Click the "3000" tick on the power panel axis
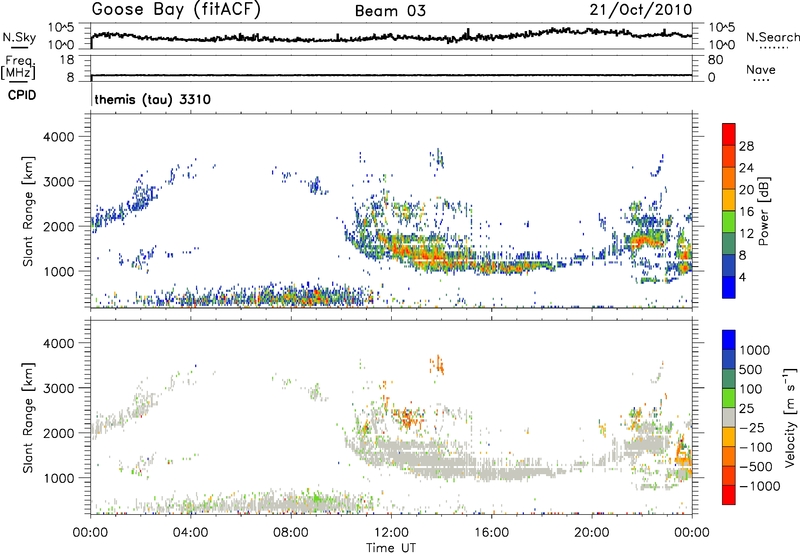 [x=59, y=182]
